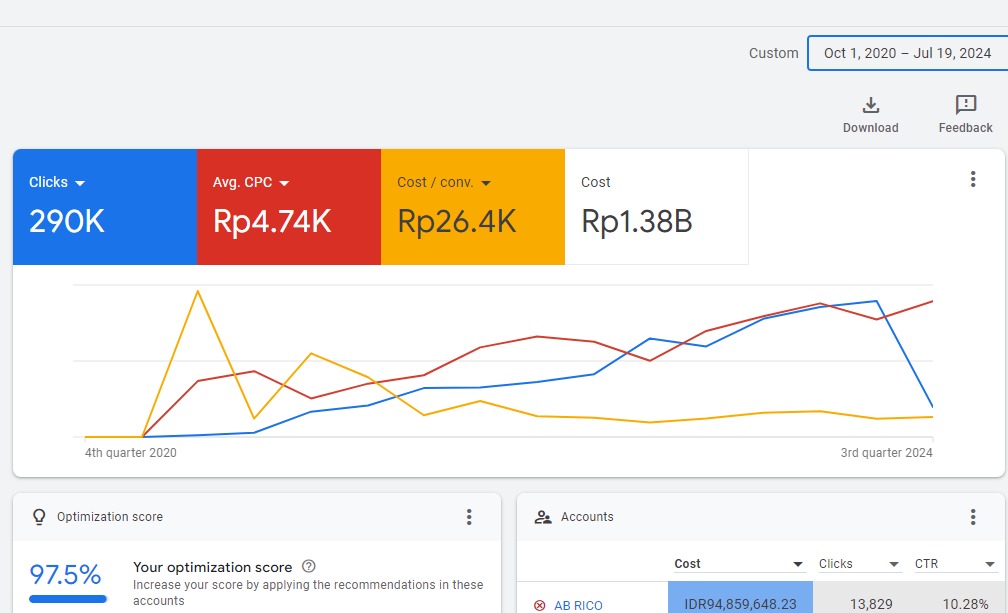Viewport: 1008px width, 613px height.
Task: Select the yellow tile showing Rp26.4K
Action: (x=472, y=207)
